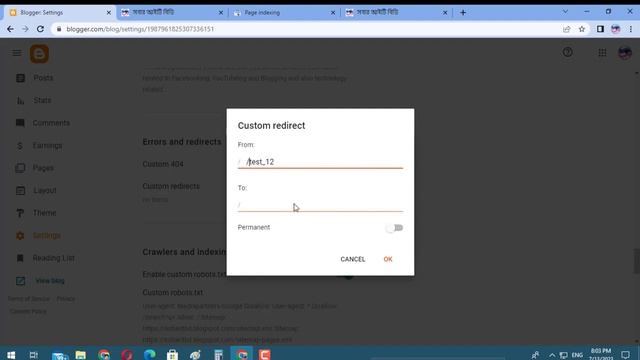Open the Help question-mark icon
The image size is (640, 360).
click(x=567, y=52)
